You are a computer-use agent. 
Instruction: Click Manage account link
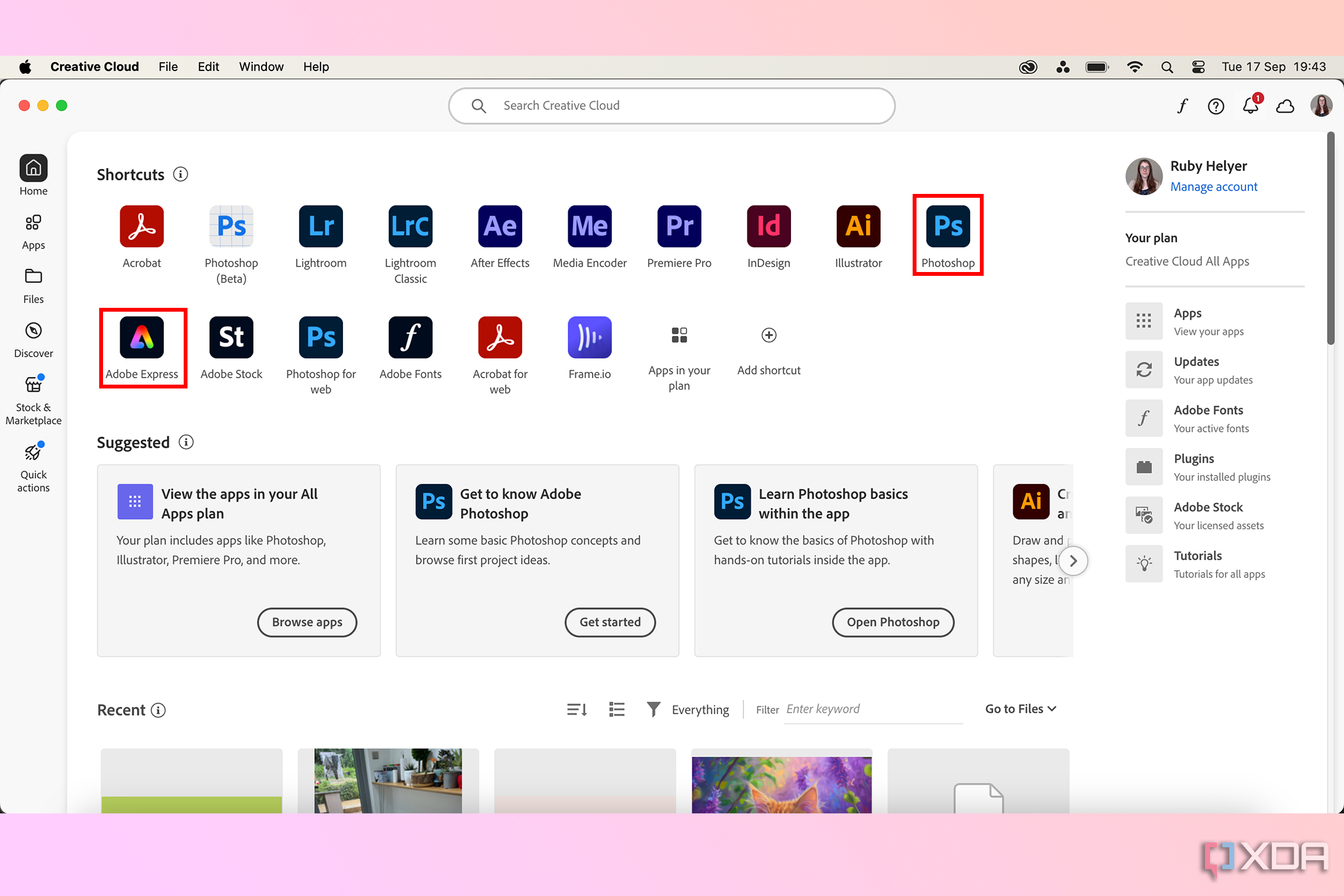coord(1214,186)
